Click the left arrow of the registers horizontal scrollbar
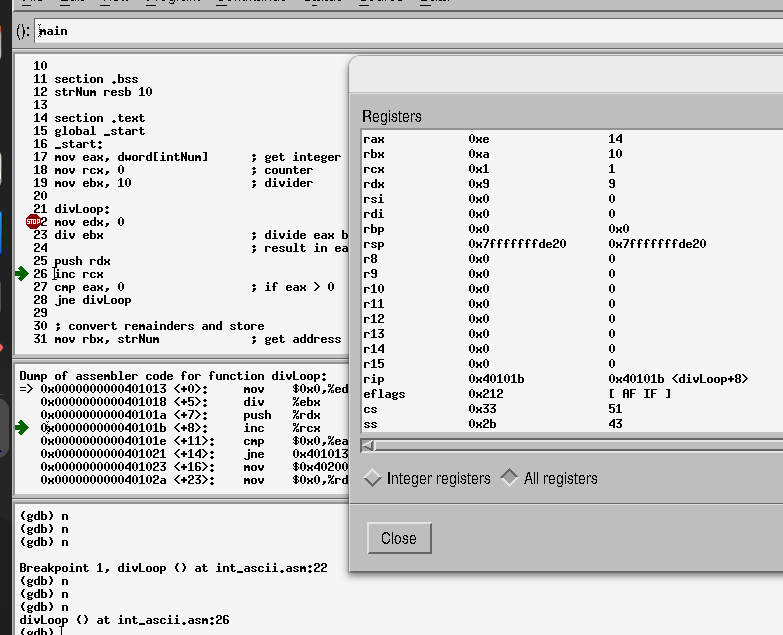The image size is (783, 635). (x=368, y=445)
